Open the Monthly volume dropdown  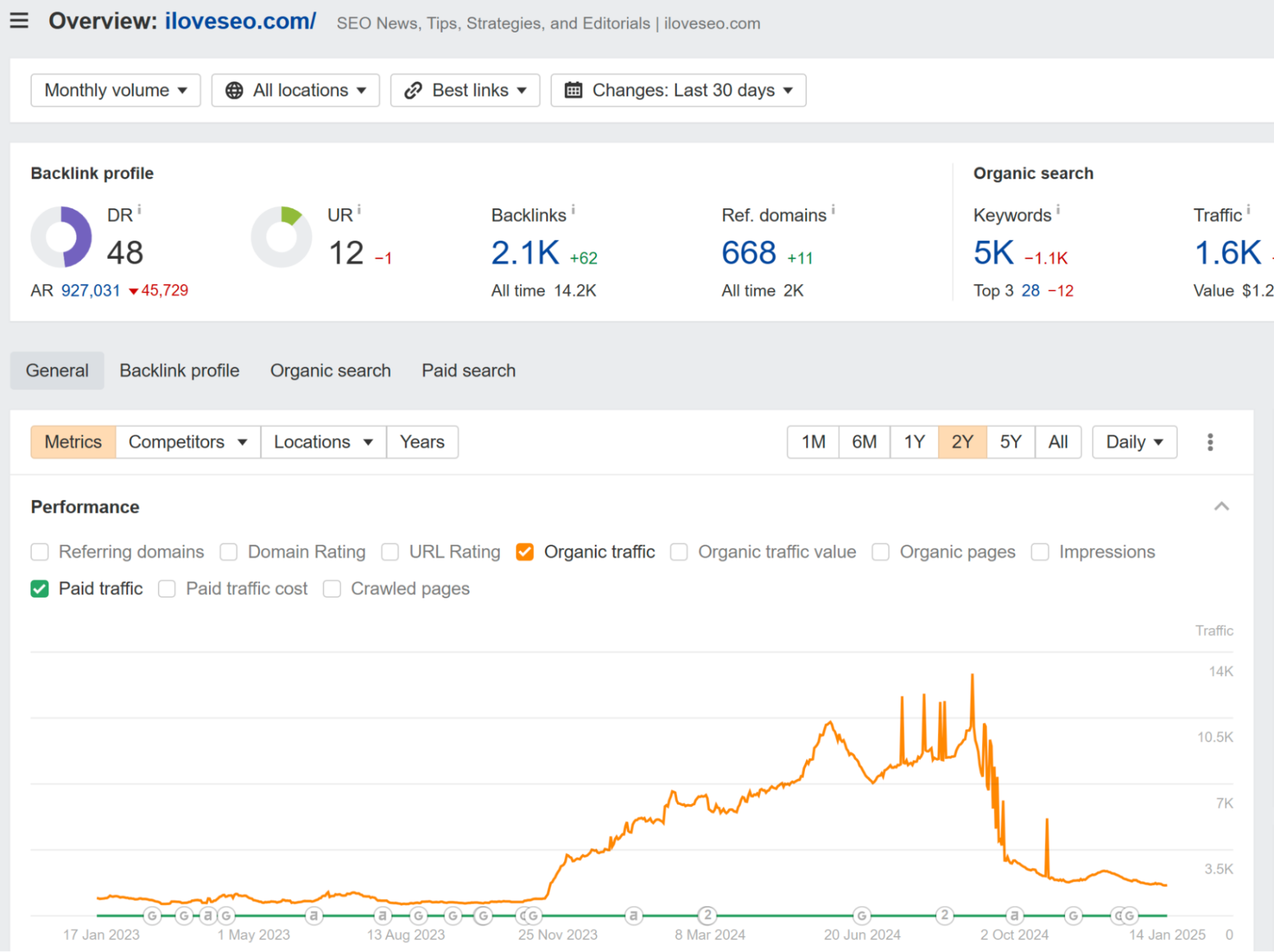(115, 90)
